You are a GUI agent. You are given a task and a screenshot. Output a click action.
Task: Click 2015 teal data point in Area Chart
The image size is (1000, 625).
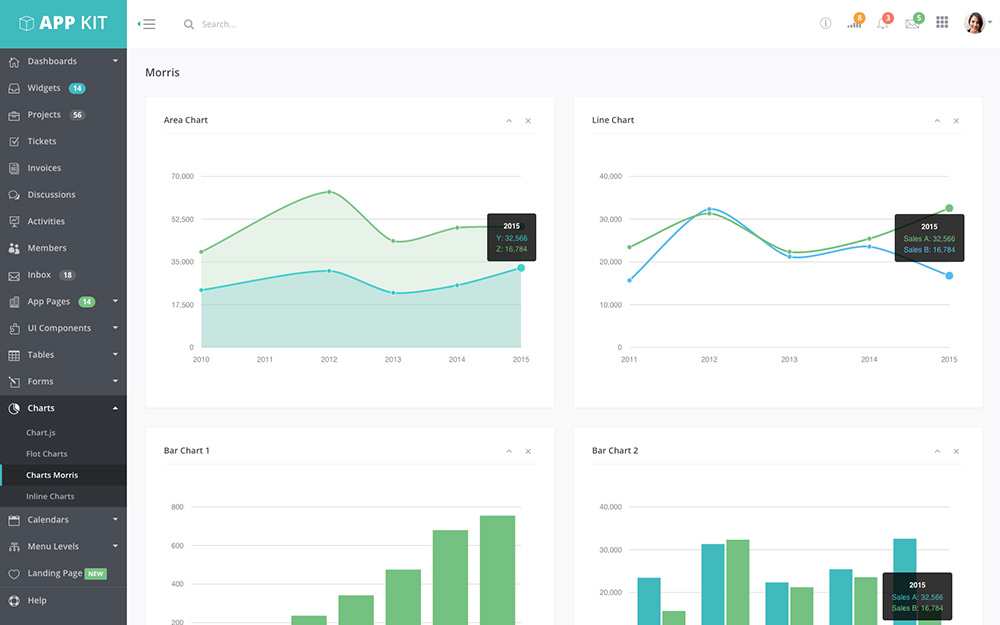pyautogui.click(x=521, y=268)
